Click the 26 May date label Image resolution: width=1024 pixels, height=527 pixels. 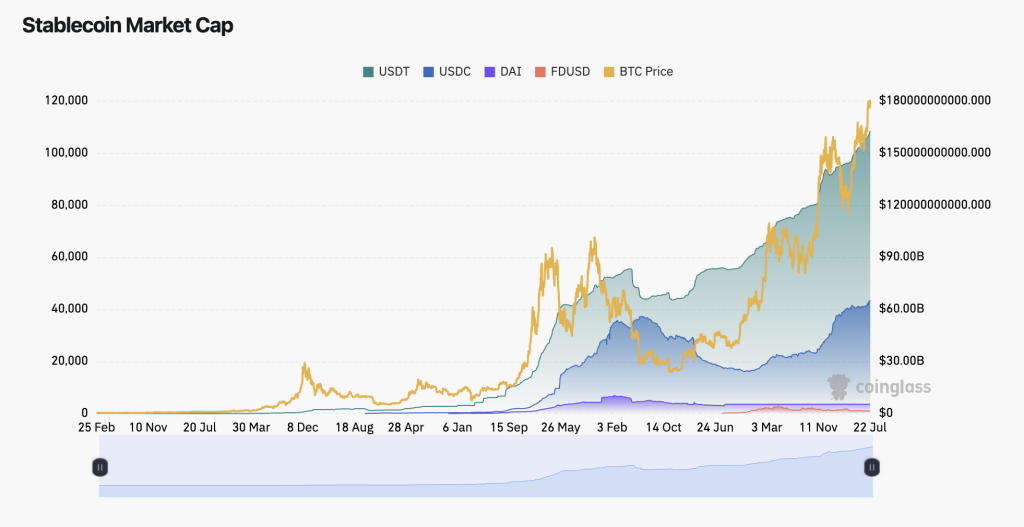pos(560,428)
